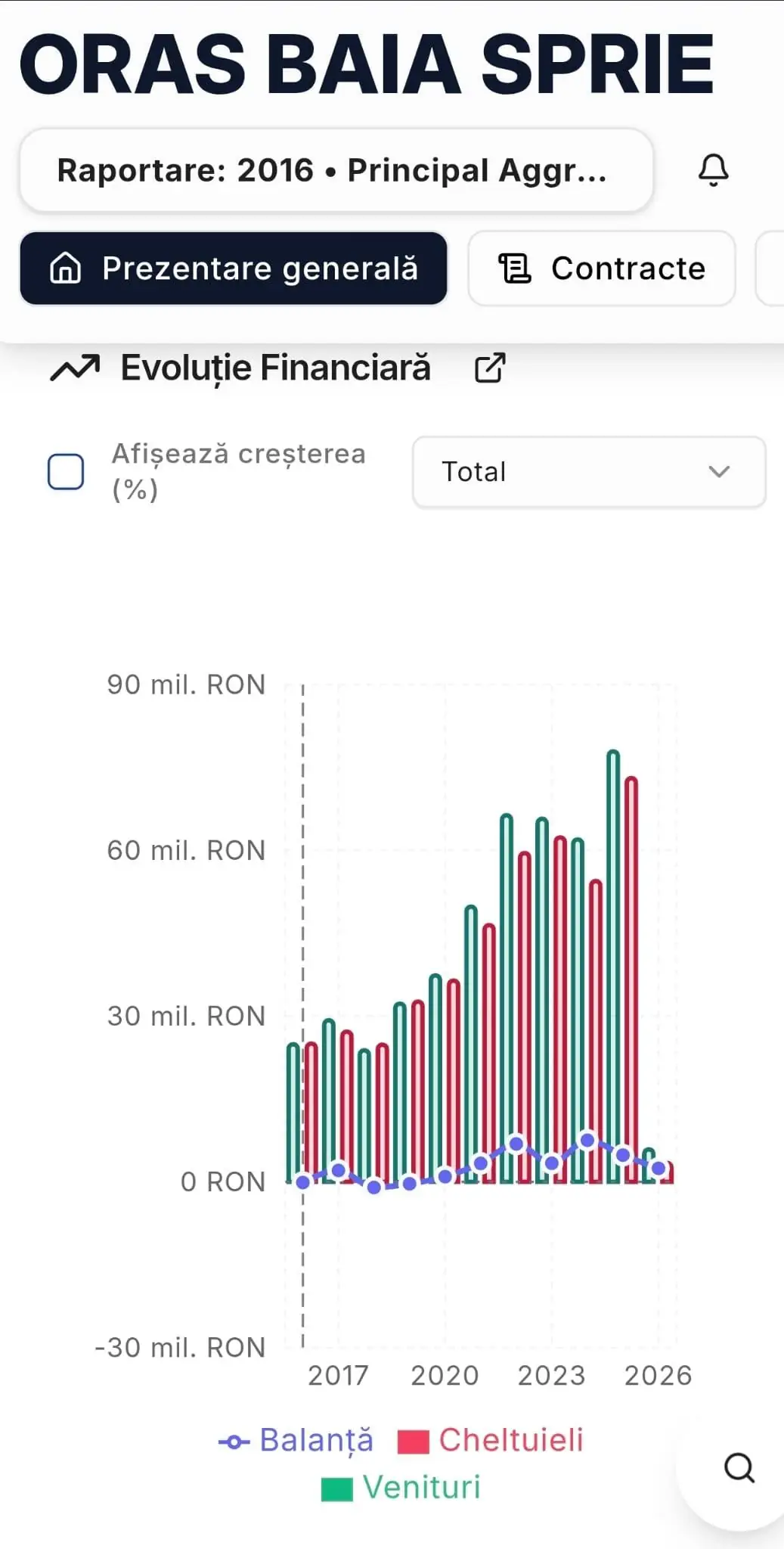Viewport: 784px width, 1549px height.
Task: Click the home icon in Prezentare generală
Action: point(66,269)
